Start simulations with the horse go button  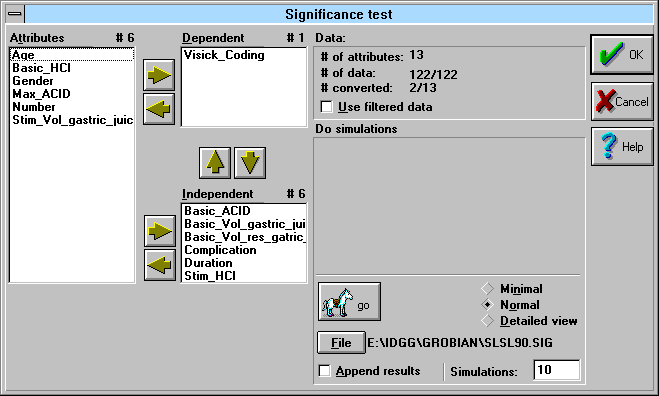[x=349, y=302]
